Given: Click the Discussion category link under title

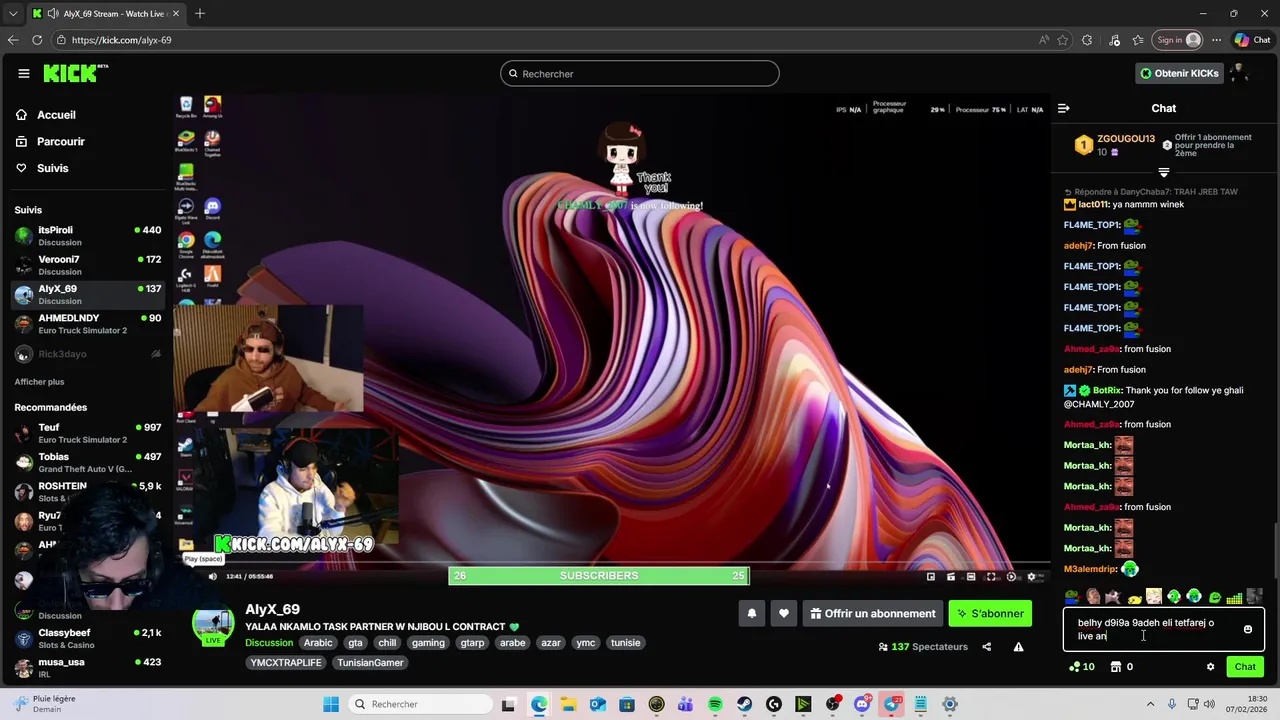Looking at the screenshot, I should point(269,643).
